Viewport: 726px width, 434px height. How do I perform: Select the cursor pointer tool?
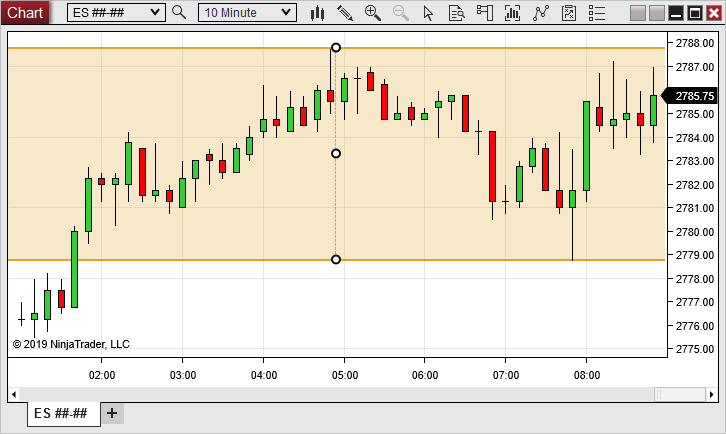tap(429, 13)
